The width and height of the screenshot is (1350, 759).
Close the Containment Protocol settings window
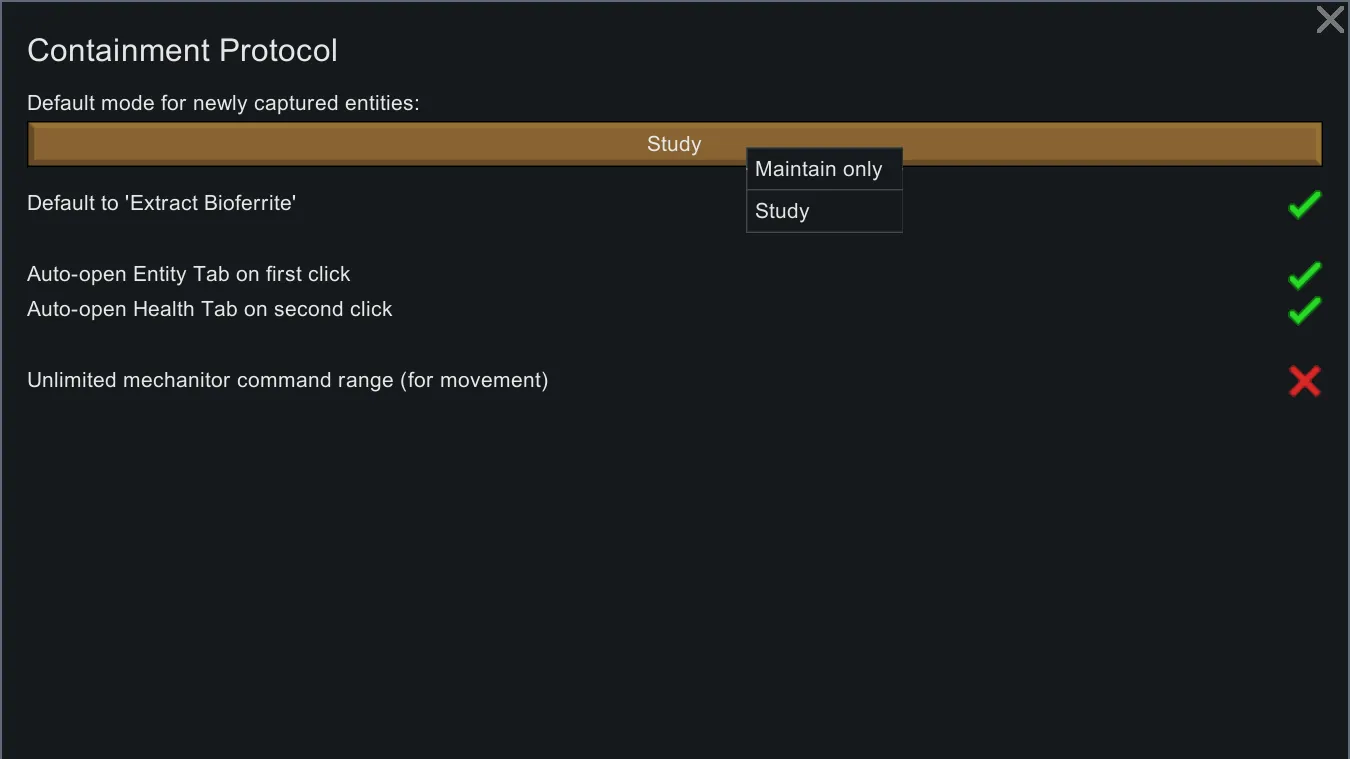1329,20
